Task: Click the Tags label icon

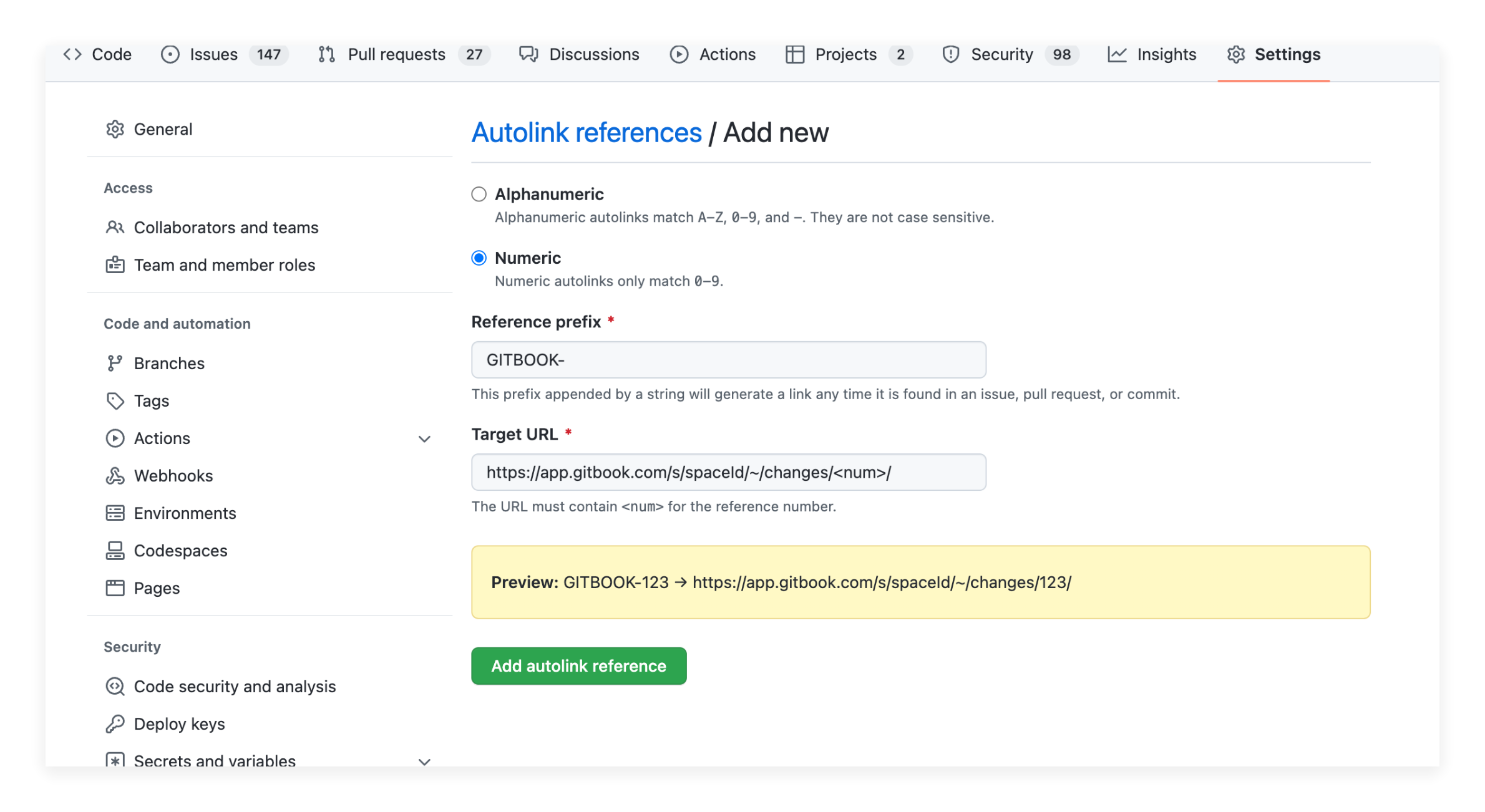Action: pos(115,401)
